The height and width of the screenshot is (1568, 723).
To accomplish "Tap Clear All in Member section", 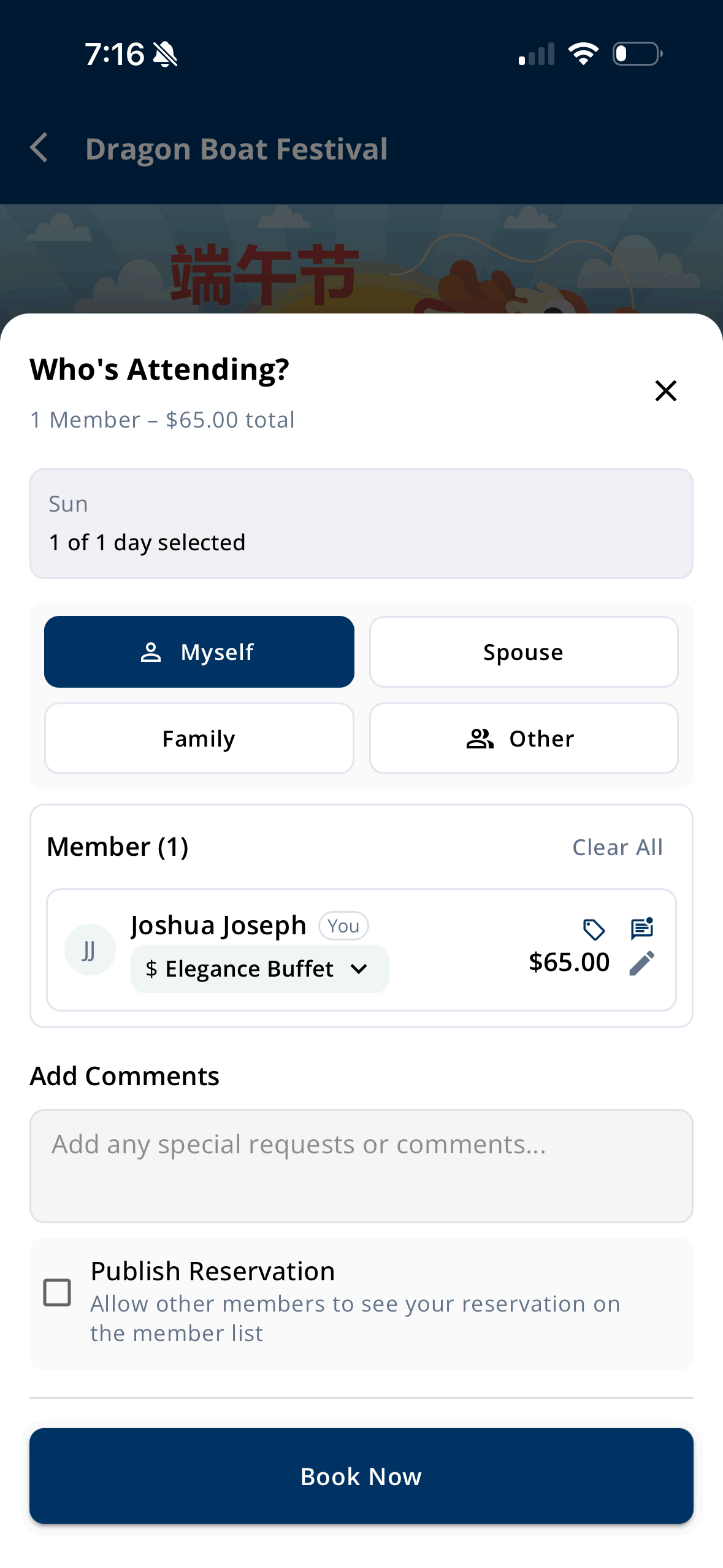I will [618, 847].
